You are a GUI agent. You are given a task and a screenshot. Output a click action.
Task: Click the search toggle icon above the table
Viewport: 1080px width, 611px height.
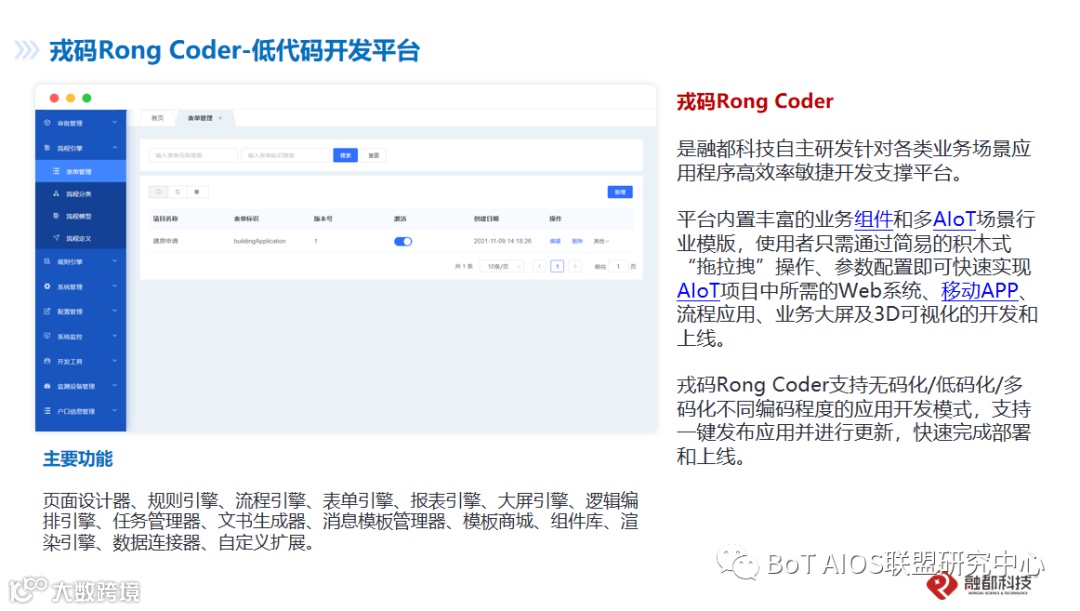coord(158,192)
